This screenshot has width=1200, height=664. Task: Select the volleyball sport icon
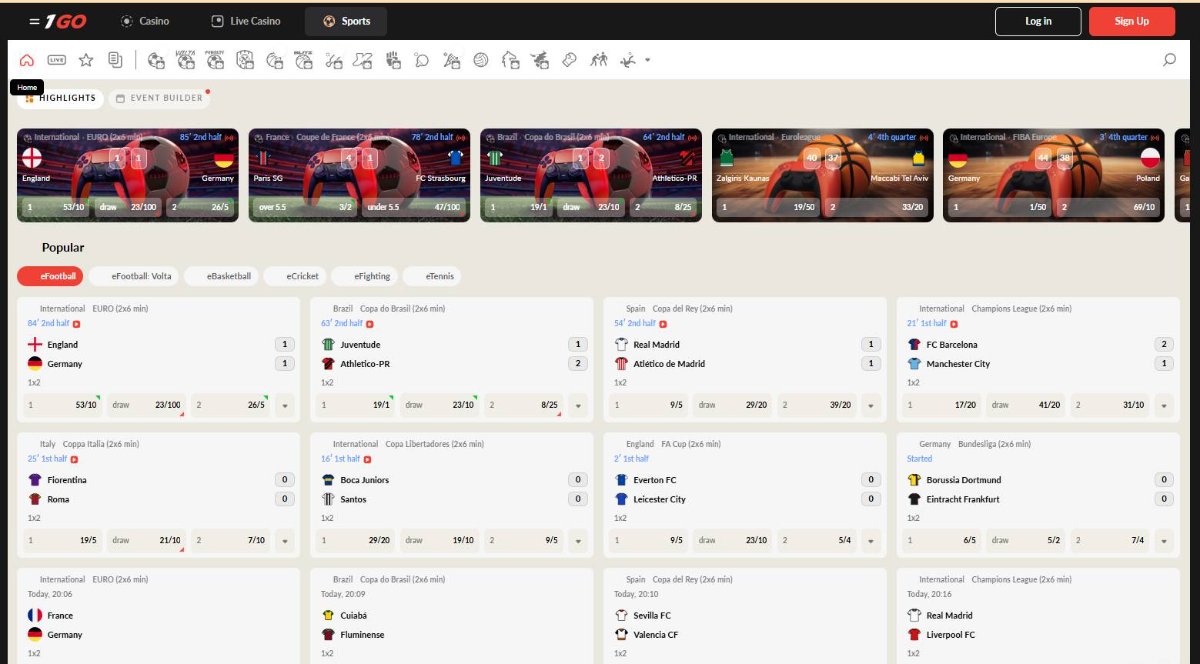tap(480, 61)
